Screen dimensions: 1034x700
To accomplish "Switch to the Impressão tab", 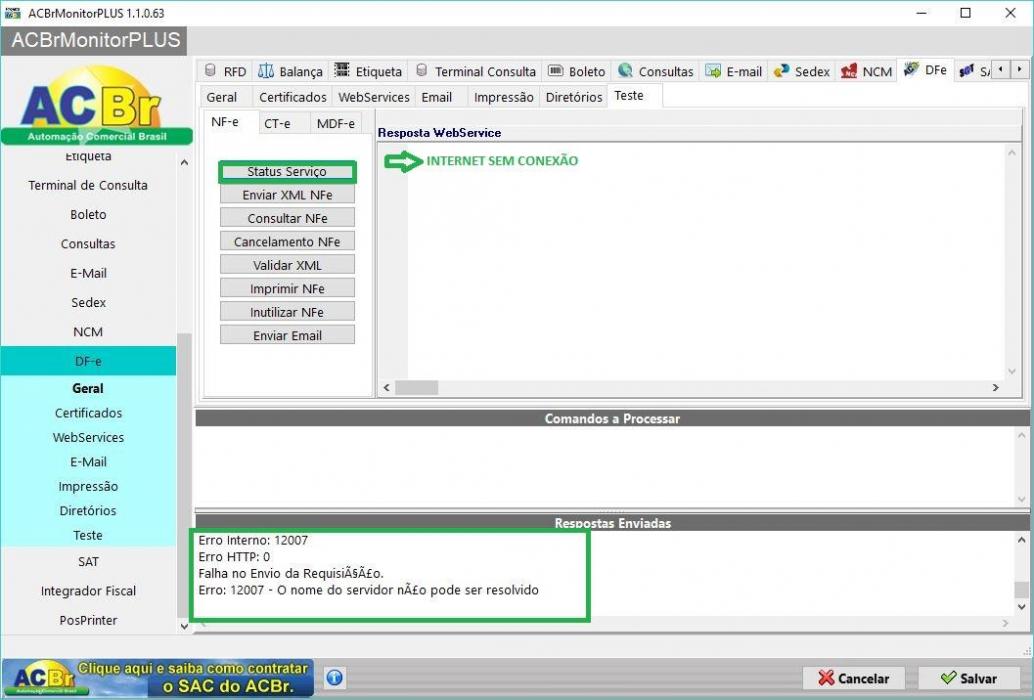I will [x=504, y=97].
